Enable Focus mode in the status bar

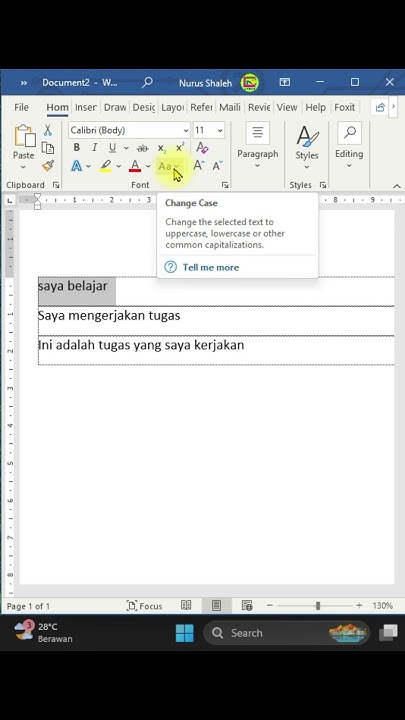[x=144, y=606]
